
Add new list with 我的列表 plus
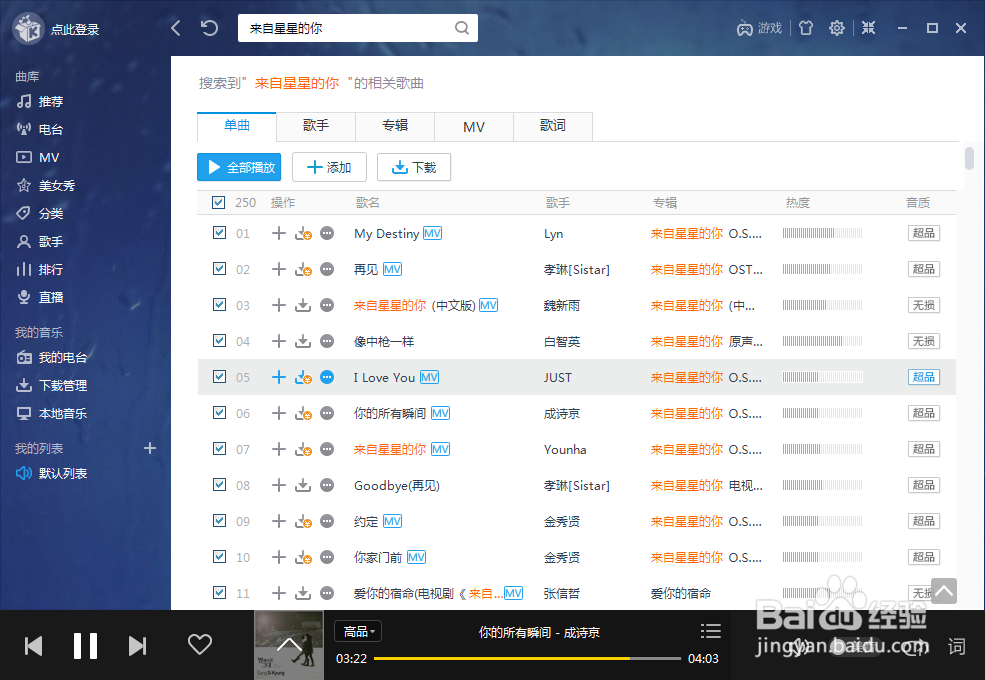(150, 448)
